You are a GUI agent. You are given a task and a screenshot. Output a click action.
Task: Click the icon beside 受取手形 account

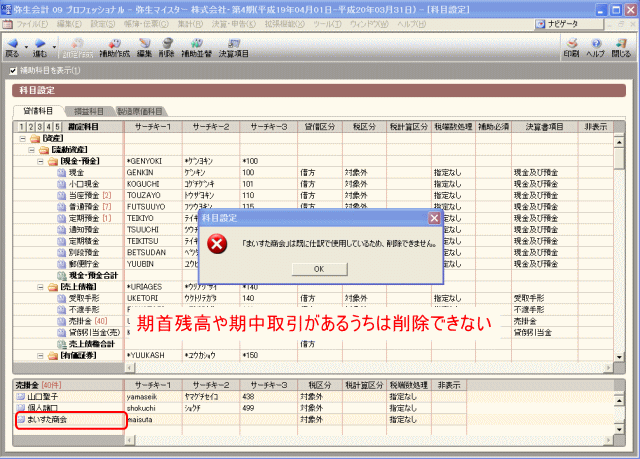coord(62,299)
